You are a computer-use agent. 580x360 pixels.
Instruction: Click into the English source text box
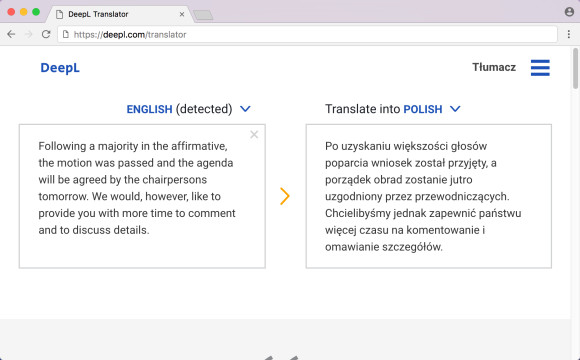(x=142, y=196)
